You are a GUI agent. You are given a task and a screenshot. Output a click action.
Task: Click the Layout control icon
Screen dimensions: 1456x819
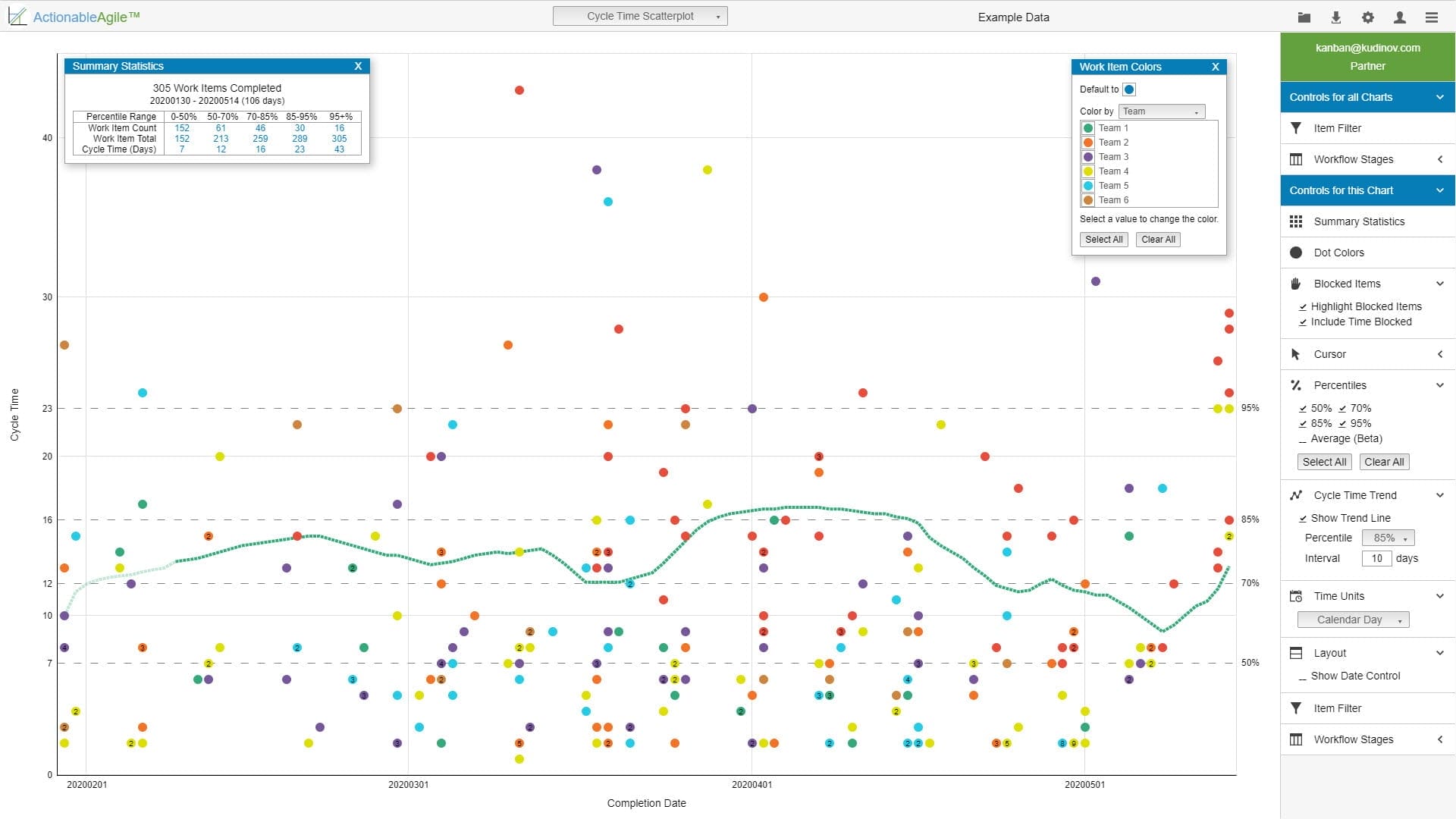[x=1297, y=653]
